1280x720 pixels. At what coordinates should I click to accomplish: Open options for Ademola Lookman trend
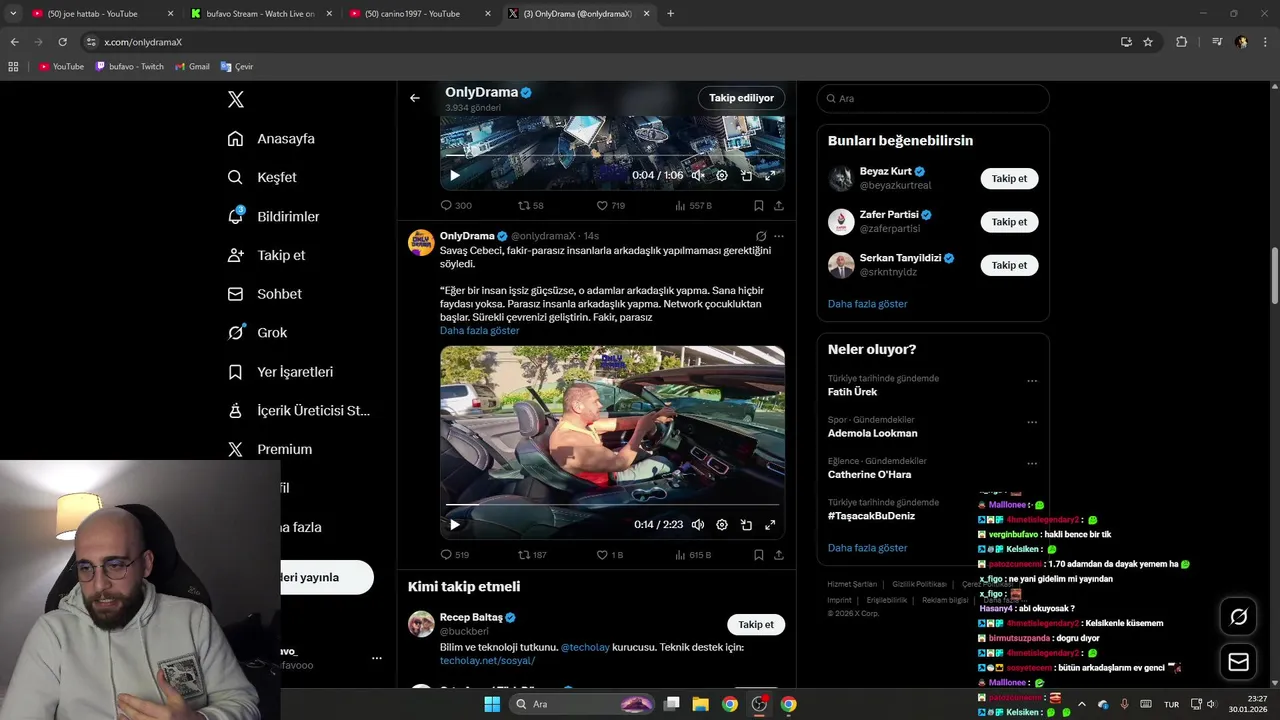1032,422
